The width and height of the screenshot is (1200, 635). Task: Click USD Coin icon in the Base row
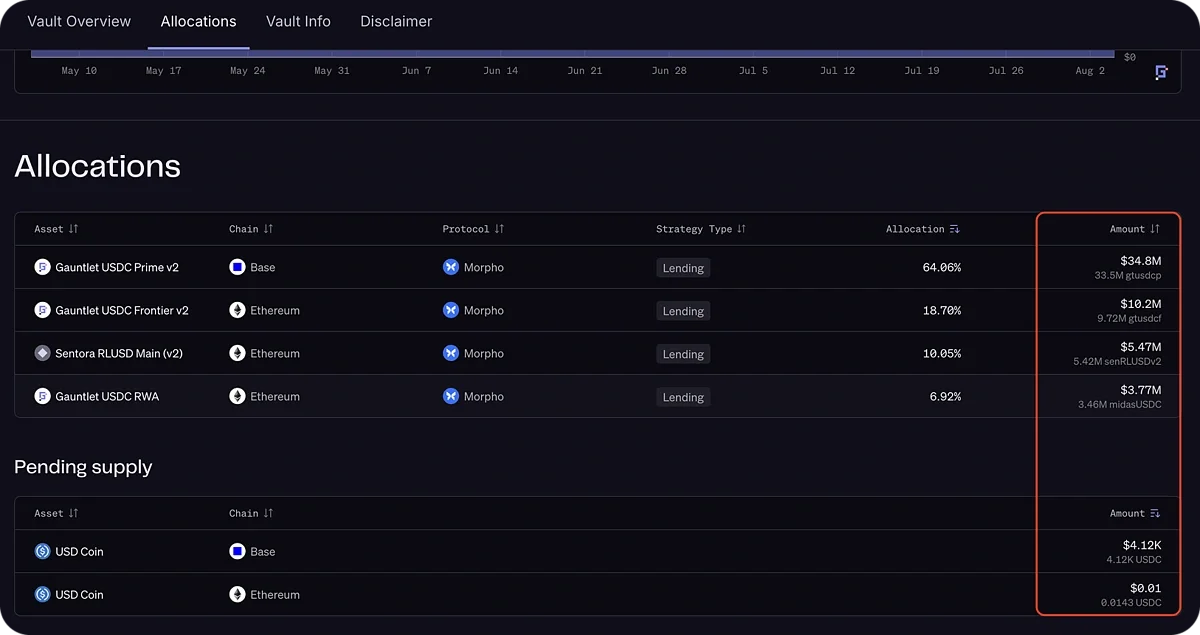[x=42, y=551]
